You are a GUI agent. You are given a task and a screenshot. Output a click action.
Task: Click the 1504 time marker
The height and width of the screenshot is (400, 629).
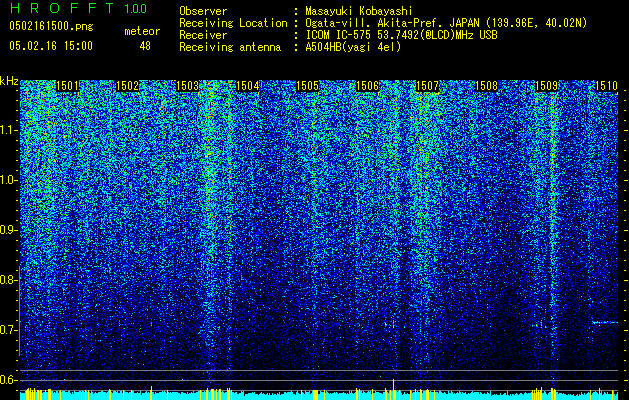tap(248, 86)
